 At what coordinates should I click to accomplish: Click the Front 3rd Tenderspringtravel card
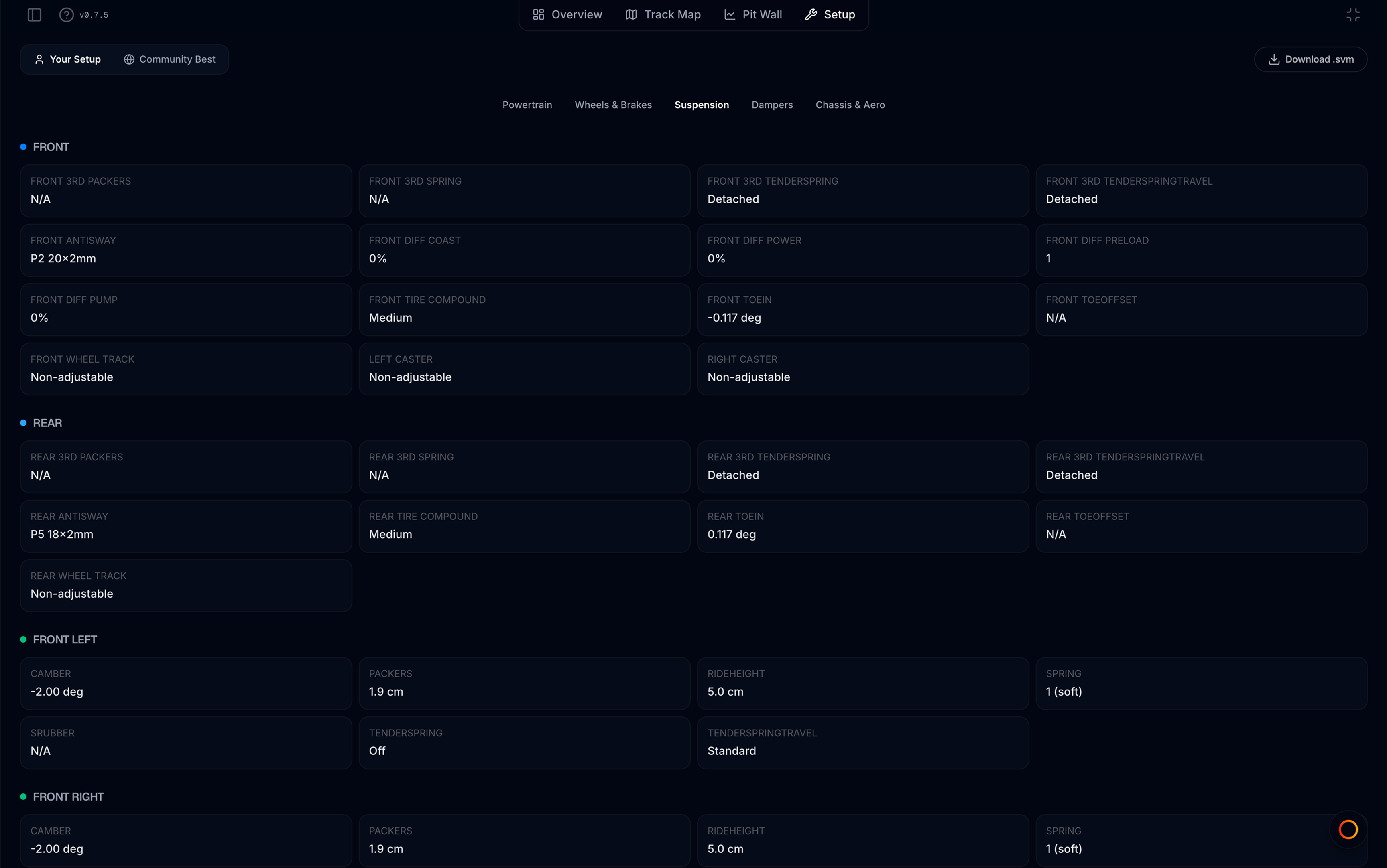coord(1202,191)
